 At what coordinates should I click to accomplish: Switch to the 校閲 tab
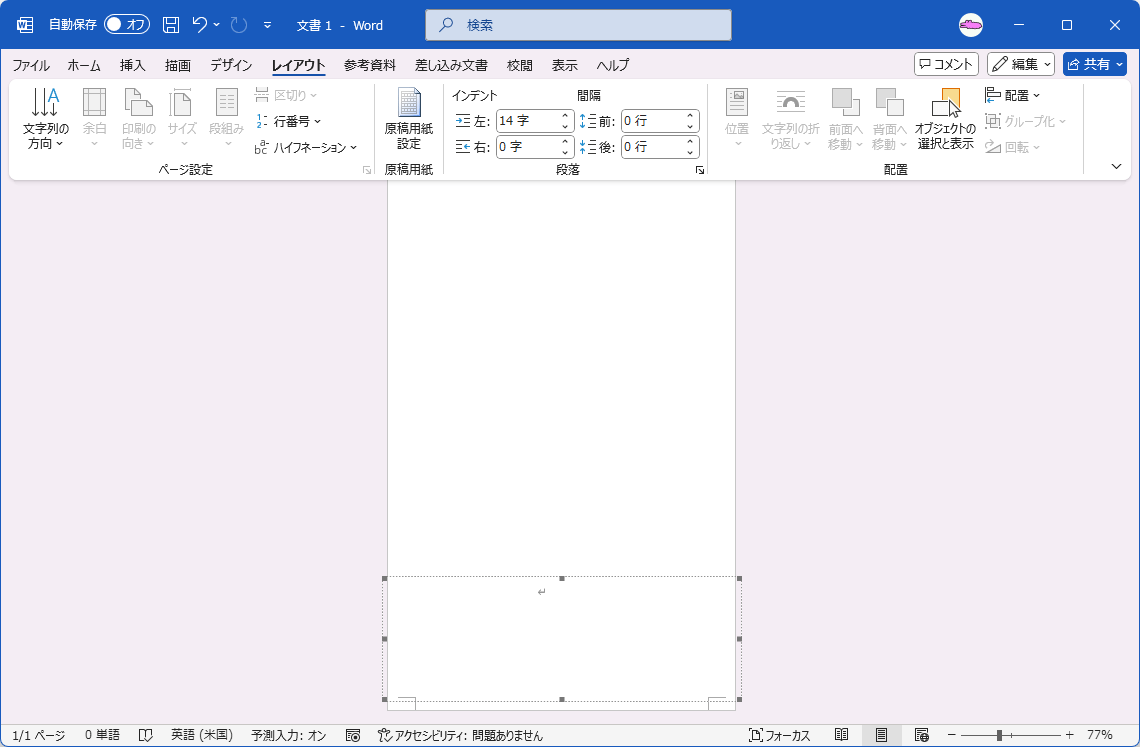point(520,65)
